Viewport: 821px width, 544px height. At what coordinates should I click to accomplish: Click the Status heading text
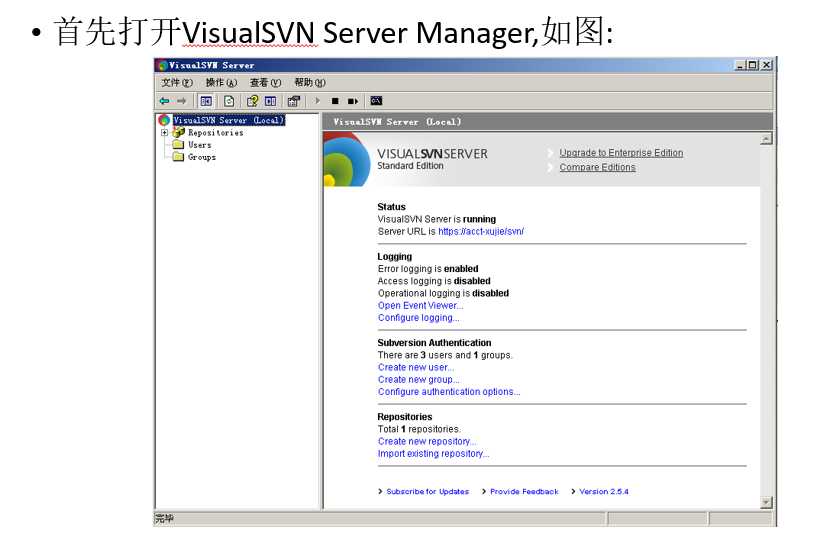coord(391,207)
